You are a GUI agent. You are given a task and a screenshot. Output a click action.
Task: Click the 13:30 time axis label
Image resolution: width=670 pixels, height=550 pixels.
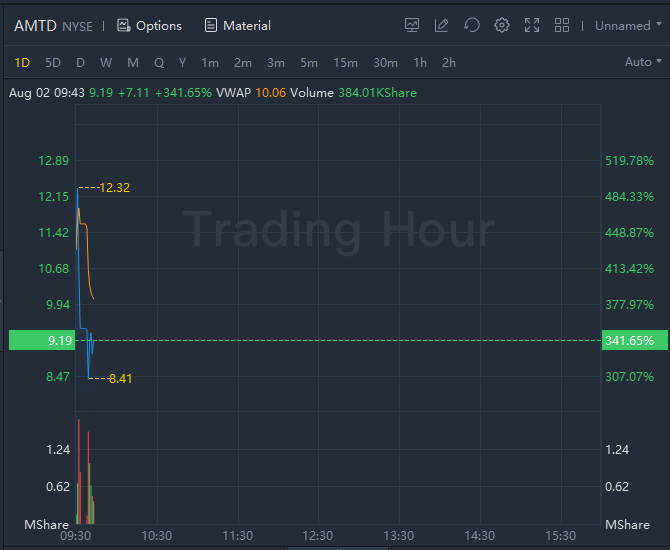tap(399, 535)
